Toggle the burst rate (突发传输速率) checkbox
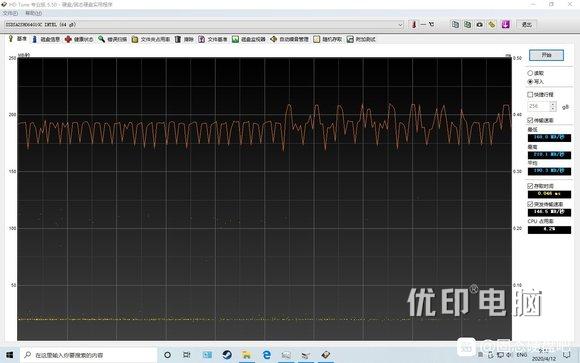 530,204
